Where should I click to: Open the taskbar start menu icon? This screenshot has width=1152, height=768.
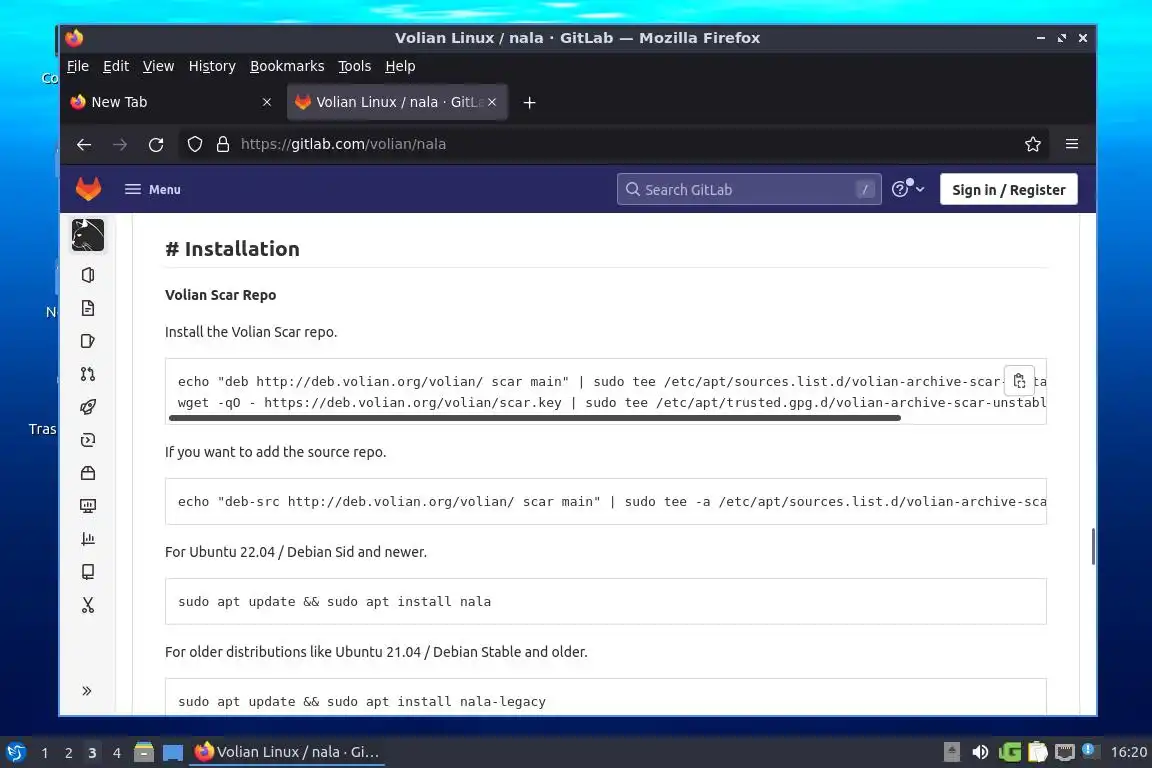point(15,752)
